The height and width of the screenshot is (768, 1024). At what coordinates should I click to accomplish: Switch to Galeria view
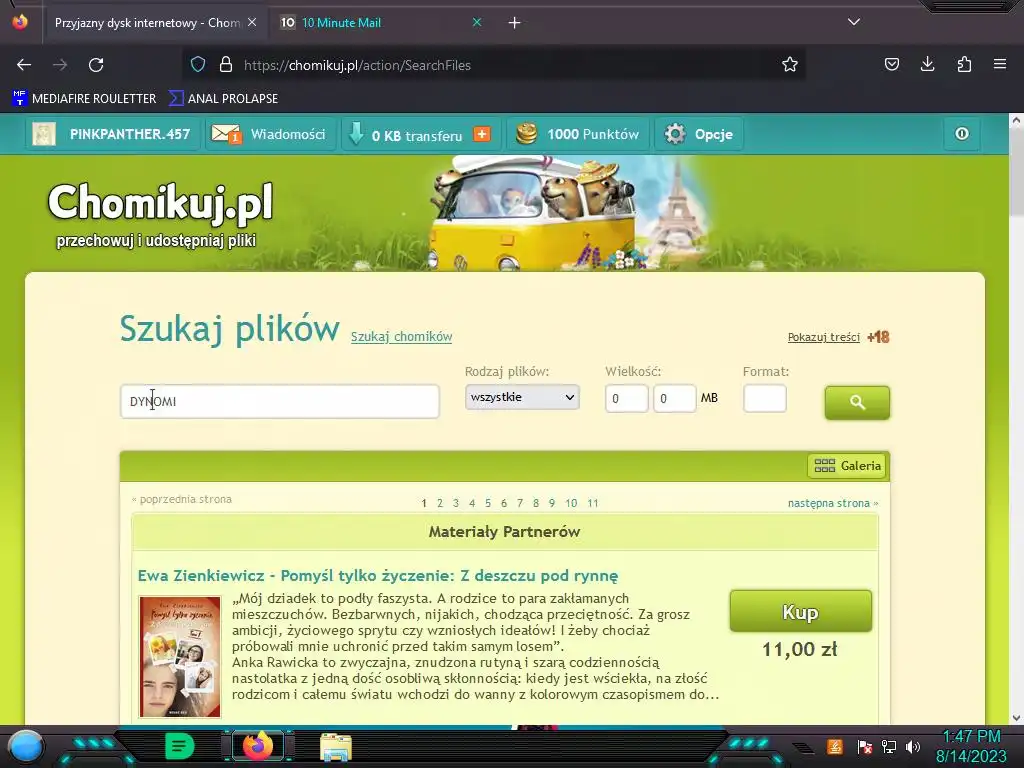tap(847, 466)
